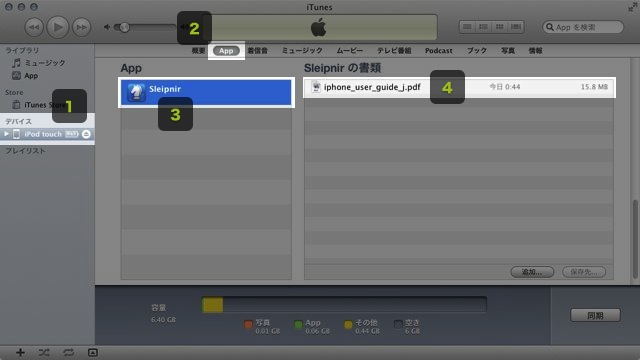640x360 pixels.
Task: Select iphone_user_guide_j.pdf file icon
Action: click(316, 87)
